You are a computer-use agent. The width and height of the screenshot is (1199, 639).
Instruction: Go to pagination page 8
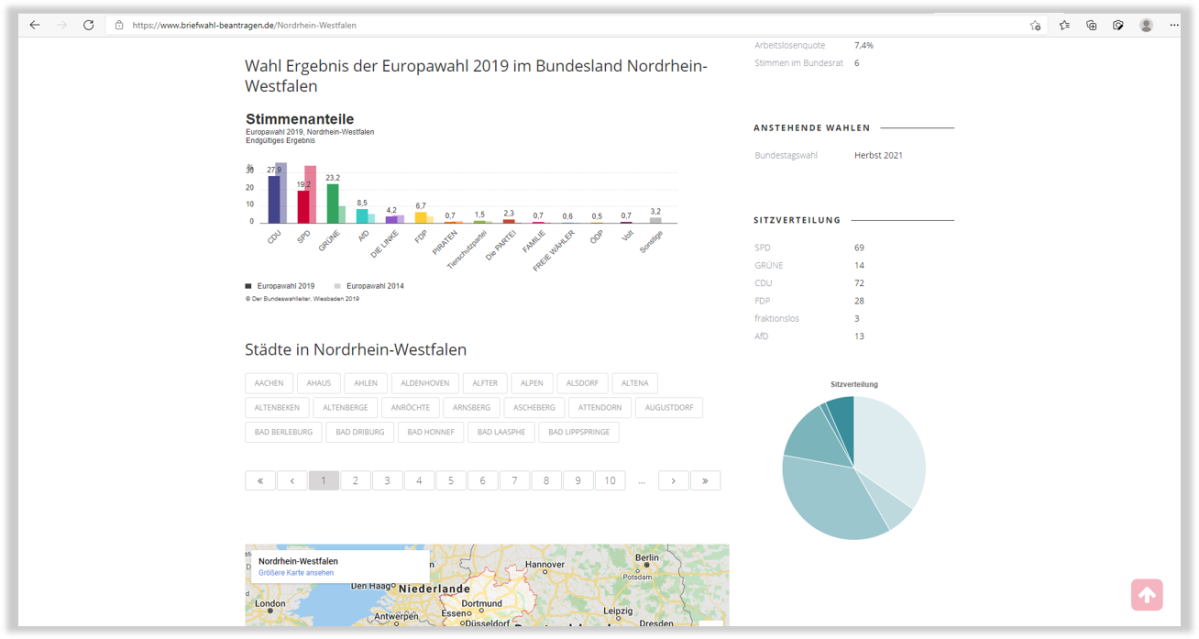[546, 481]
